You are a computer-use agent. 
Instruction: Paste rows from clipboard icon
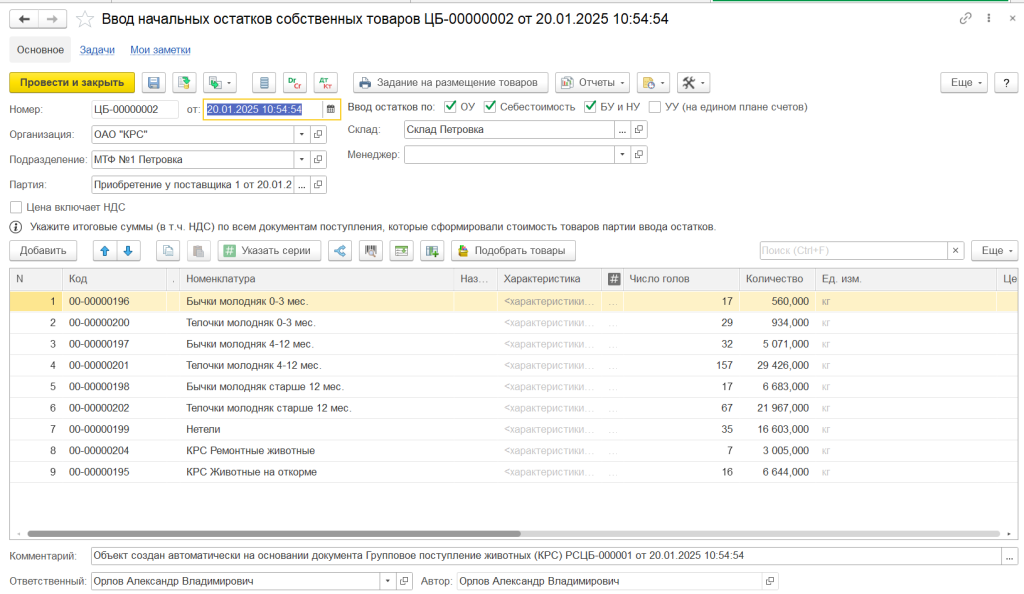click(x=199, y=251)
